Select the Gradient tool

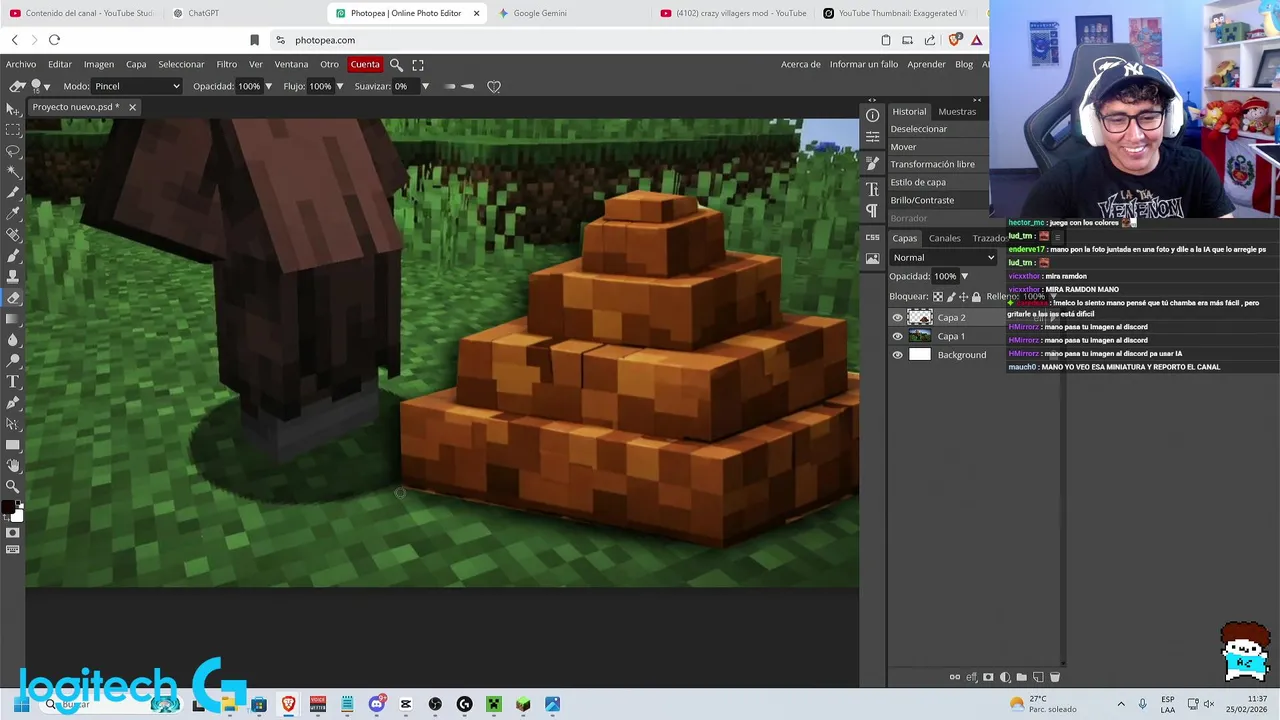12,319
